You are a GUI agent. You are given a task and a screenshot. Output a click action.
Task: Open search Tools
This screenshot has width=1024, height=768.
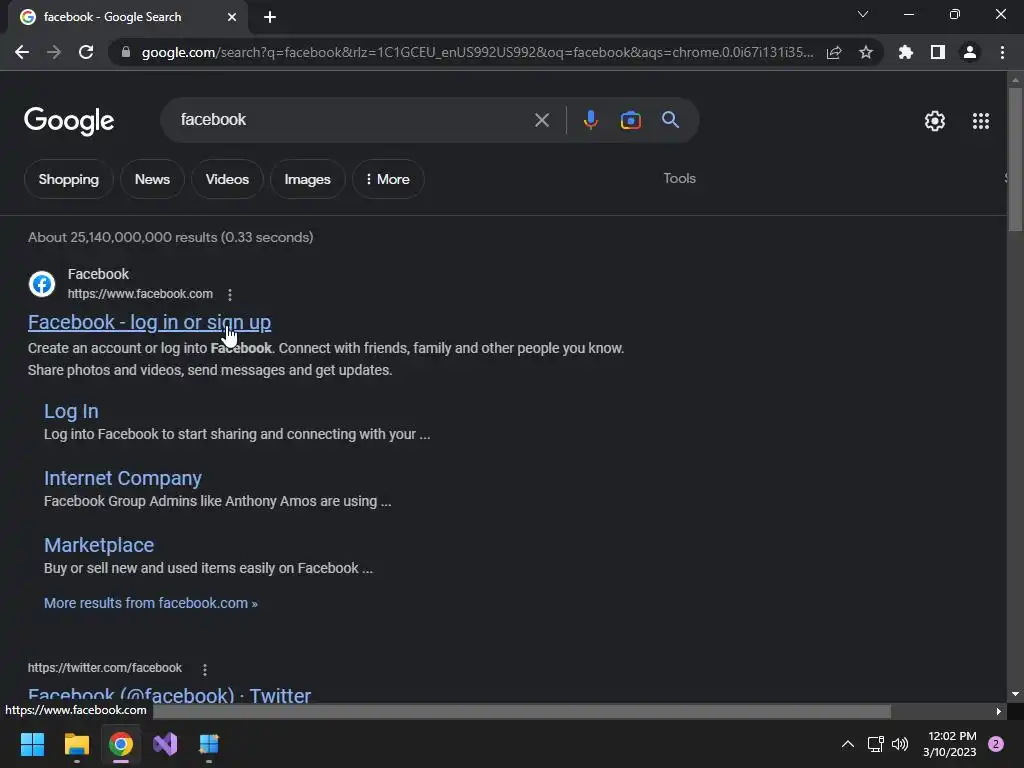click(679, 178)
